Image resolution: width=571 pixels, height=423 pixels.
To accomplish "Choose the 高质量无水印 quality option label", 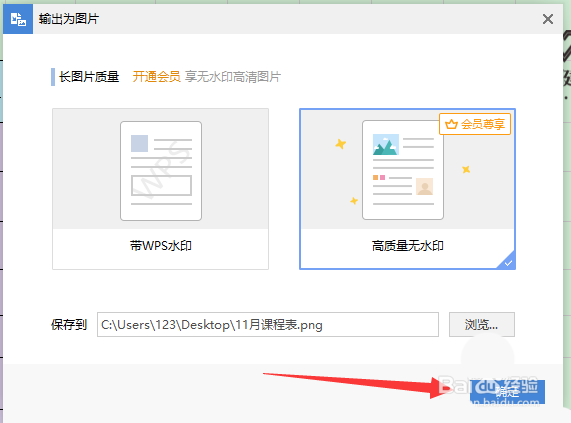I will tap(407, 246).
